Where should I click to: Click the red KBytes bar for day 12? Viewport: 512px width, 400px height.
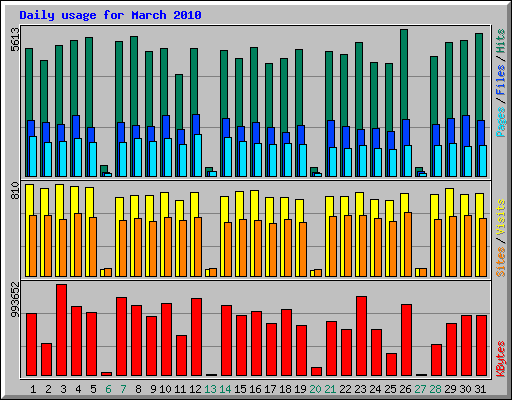(x=196, y=337)
